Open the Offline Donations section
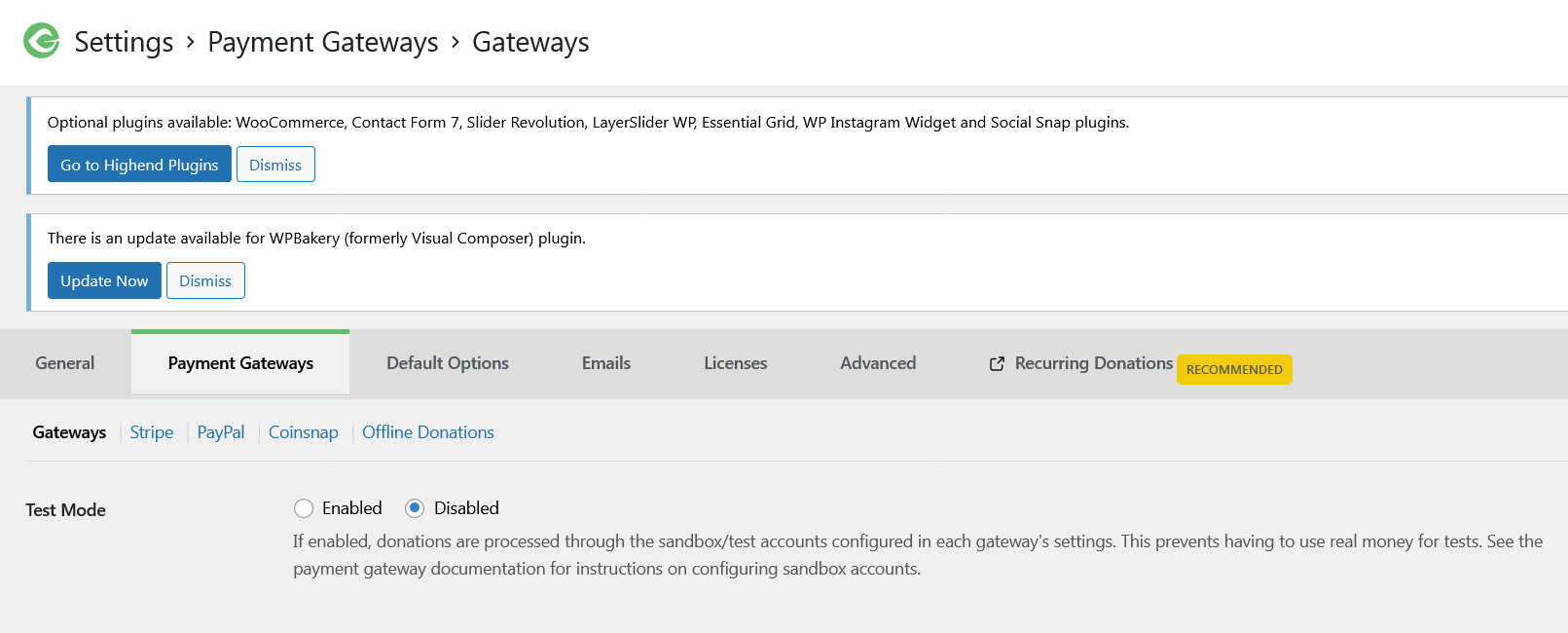Screen dimensions: 1568x633 [x=428, y=432]
